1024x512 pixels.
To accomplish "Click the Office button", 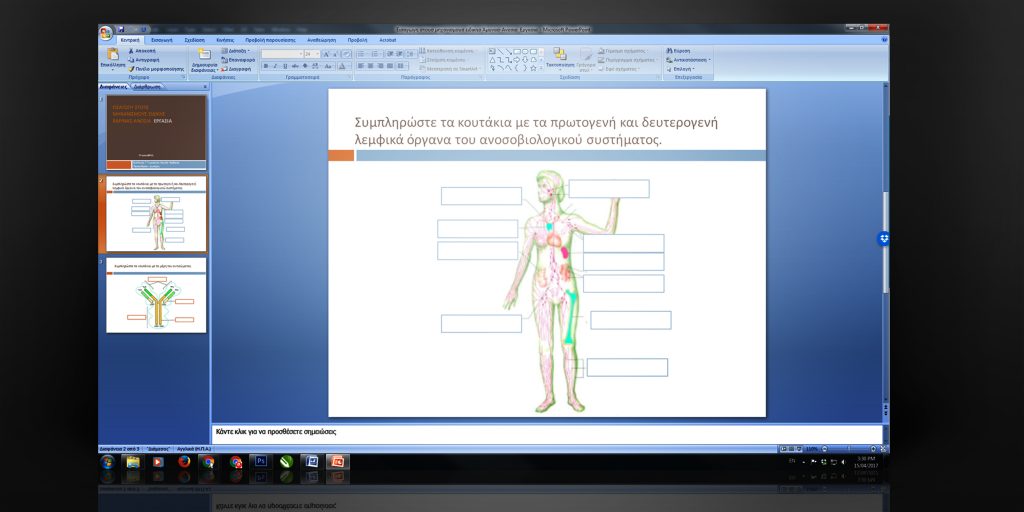I will click(106, 33).
